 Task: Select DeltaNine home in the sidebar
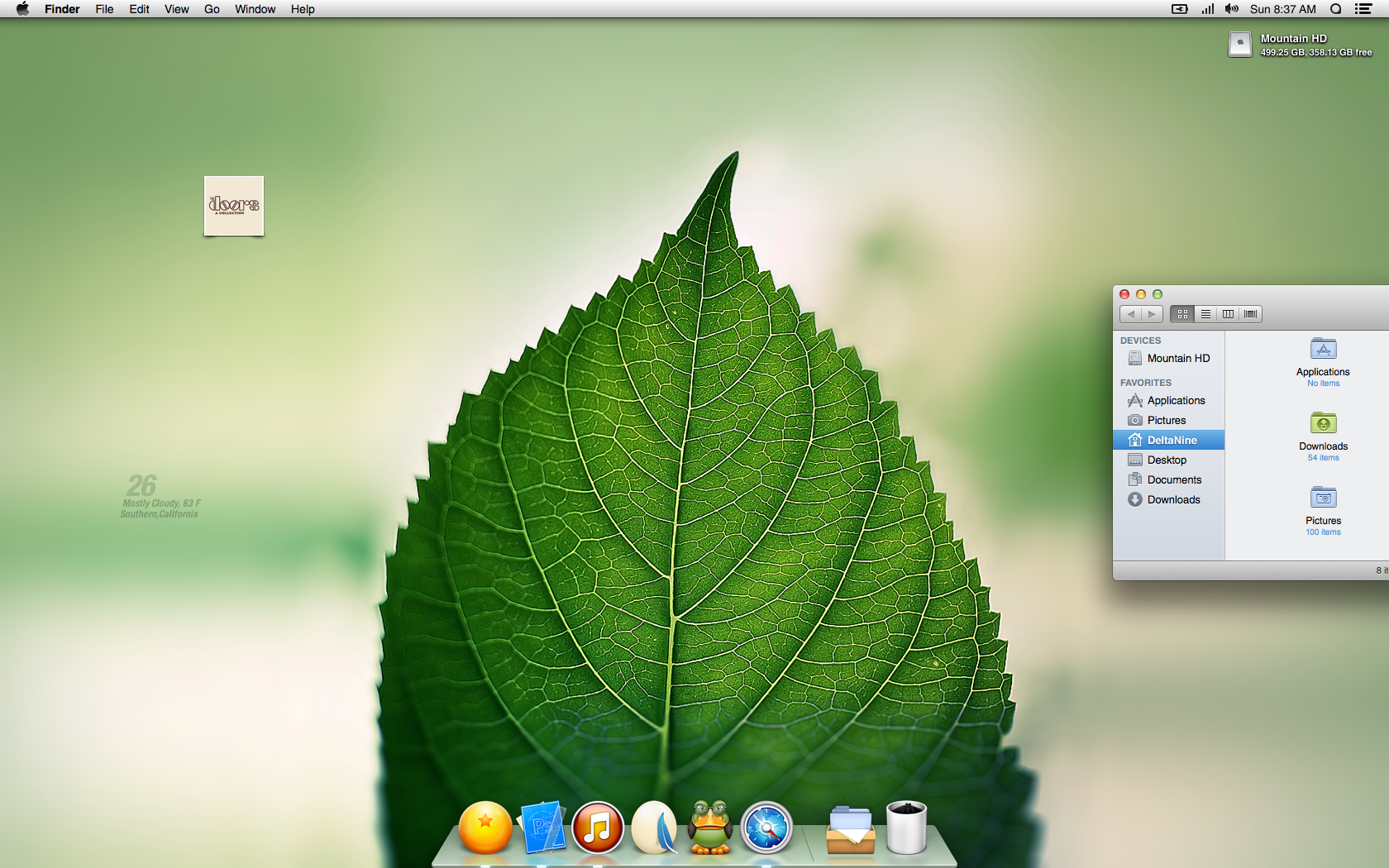1168,440
